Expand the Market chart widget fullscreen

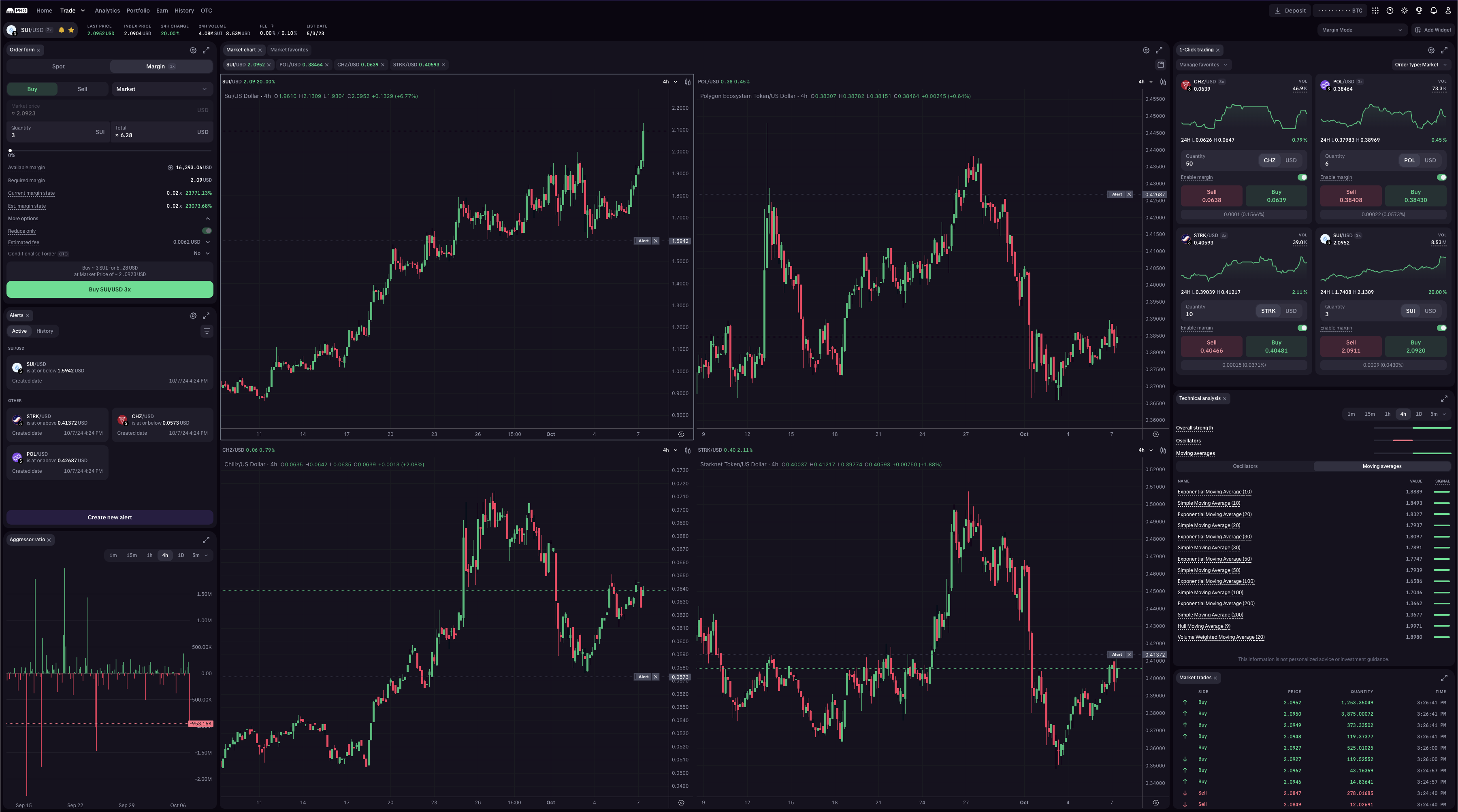(x=1159, y=50)
